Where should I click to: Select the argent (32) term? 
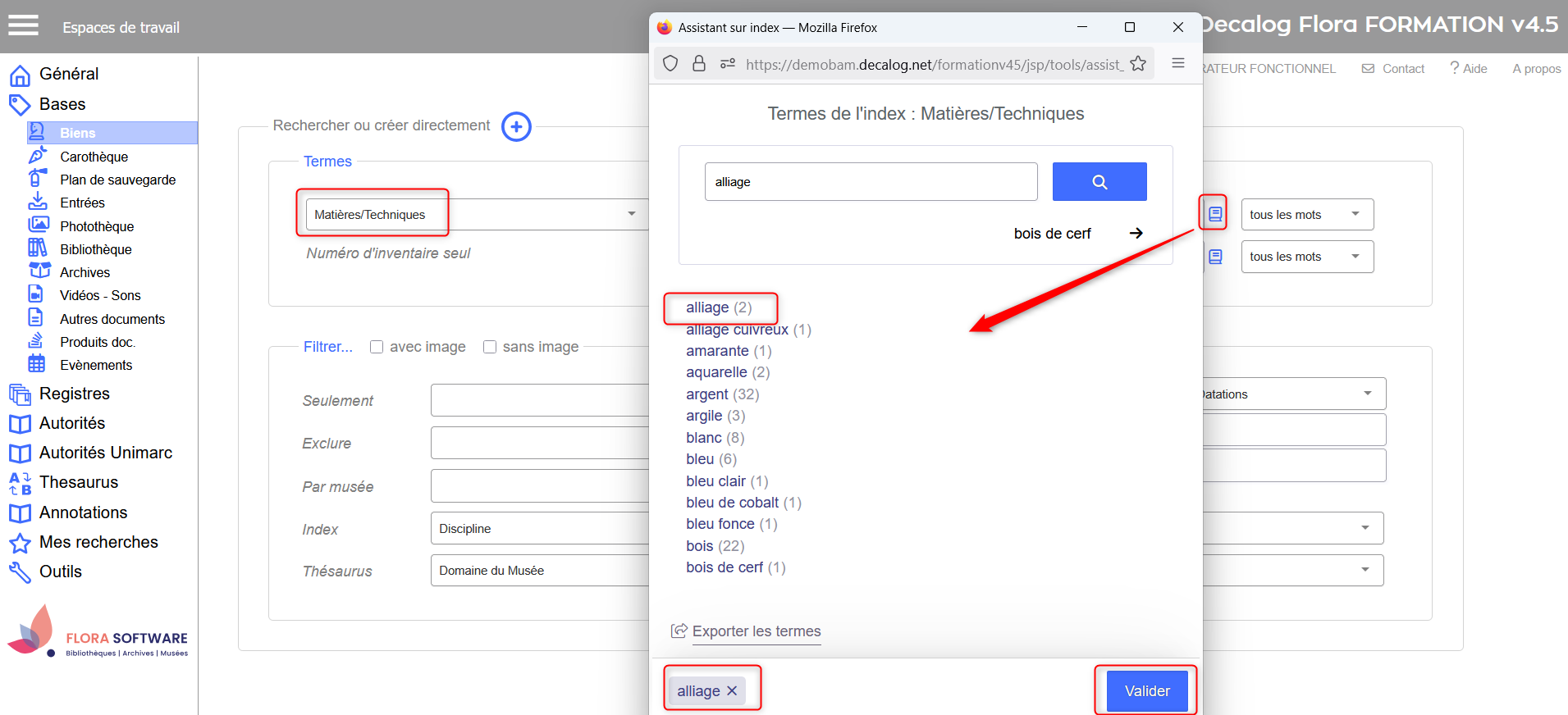coord(706,394)
